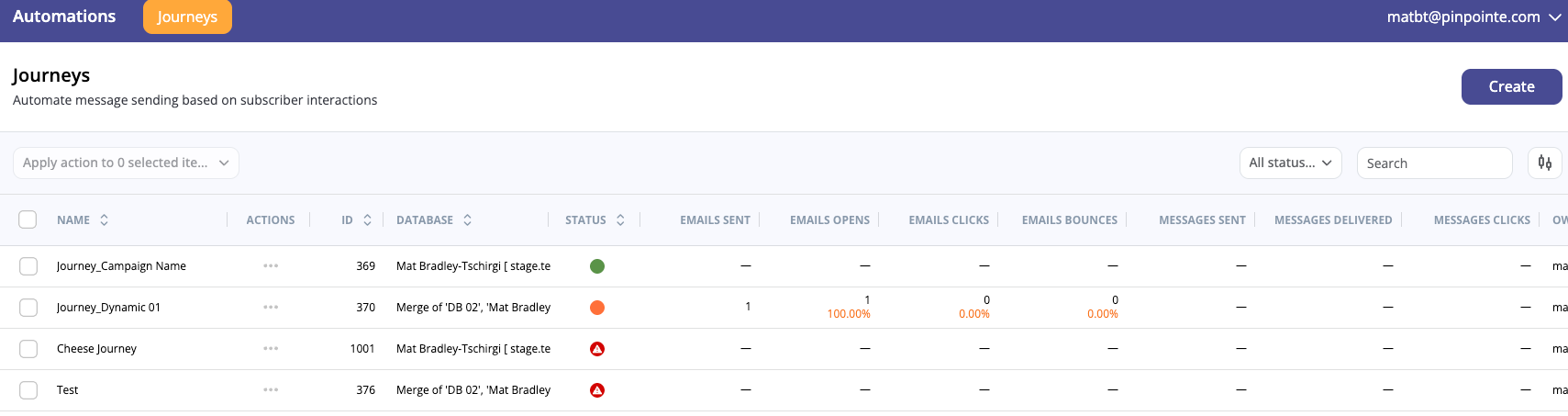Open actions menu for Cheese Journey
This screenshot has height=416, width=1568.
pos(271,349)
